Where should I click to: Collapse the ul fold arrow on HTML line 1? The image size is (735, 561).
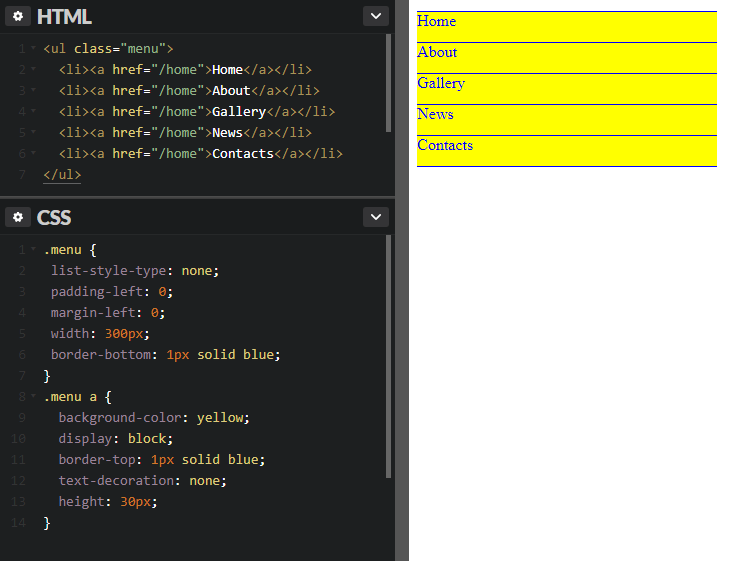33,48
